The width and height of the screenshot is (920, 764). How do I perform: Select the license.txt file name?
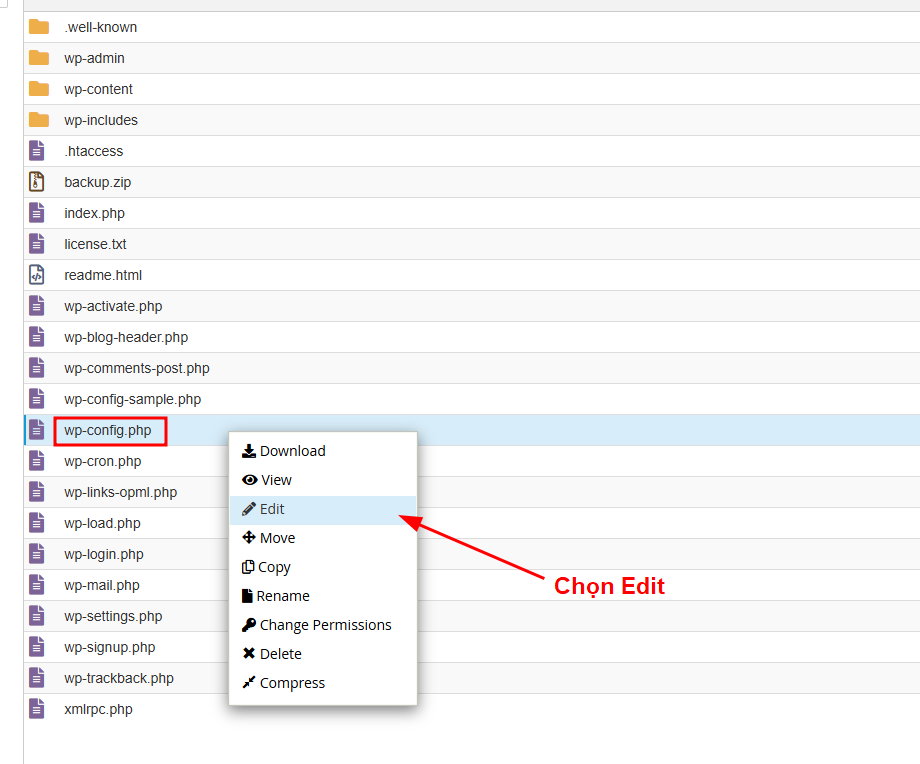pos(95,244)
